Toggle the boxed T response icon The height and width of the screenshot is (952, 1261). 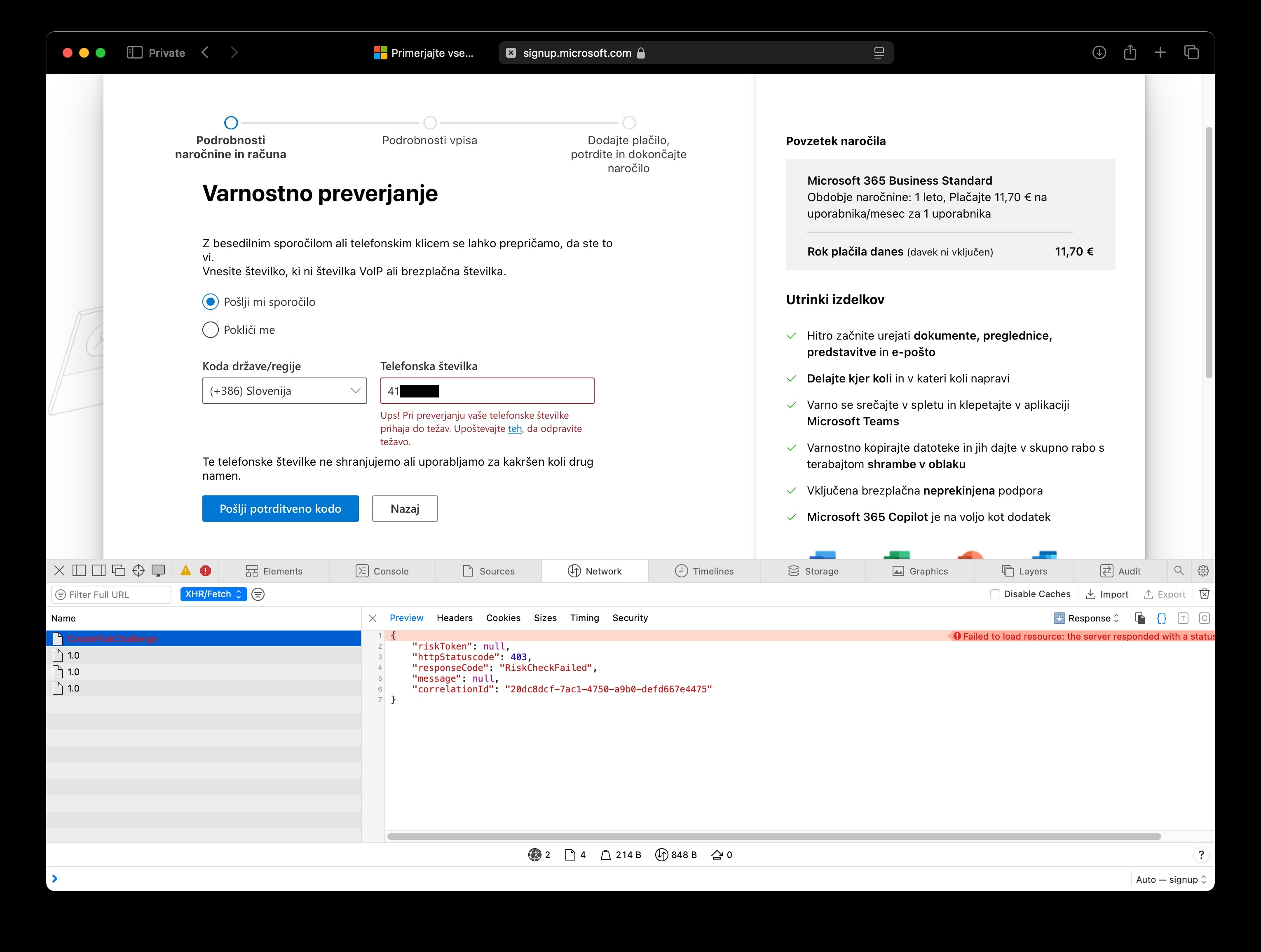1183,618
